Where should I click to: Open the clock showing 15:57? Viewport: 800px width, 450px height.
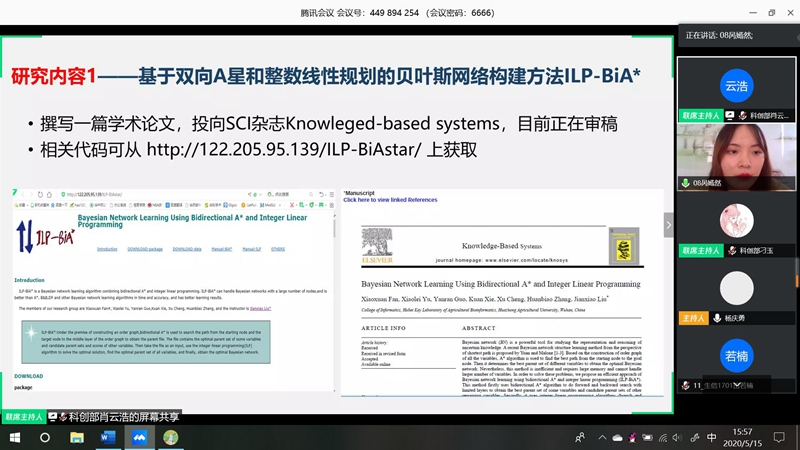tap(742, 437)
